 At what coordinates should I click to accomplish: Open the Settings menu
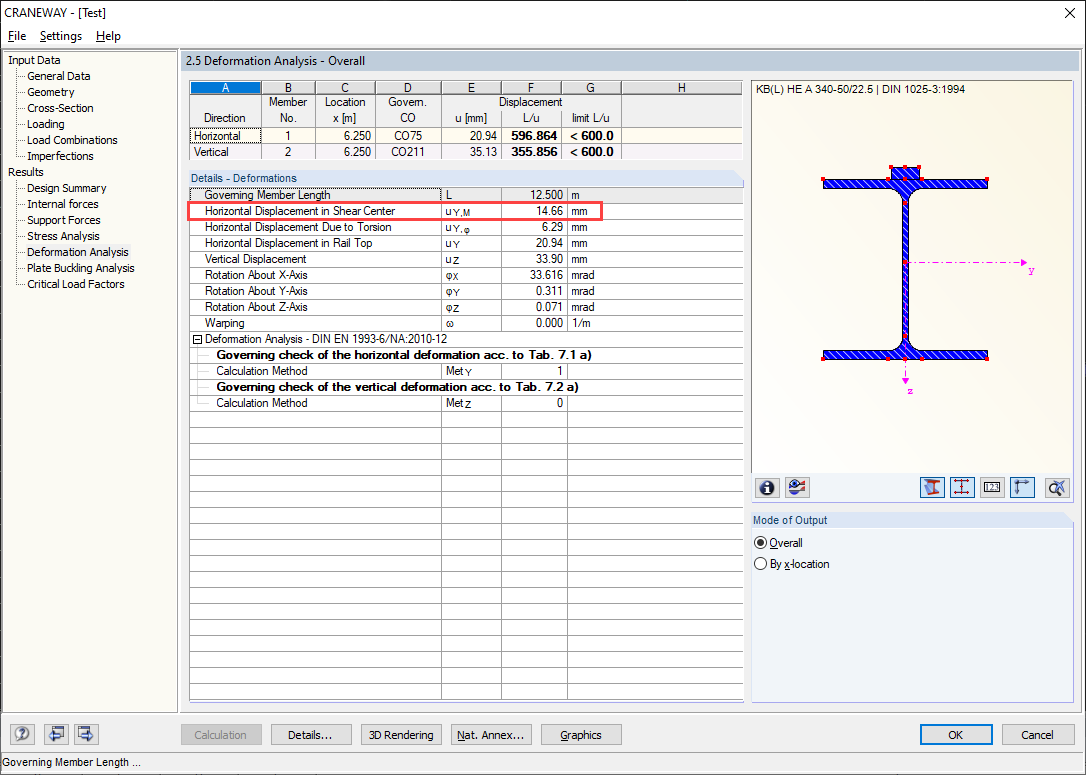pos(60,36)
